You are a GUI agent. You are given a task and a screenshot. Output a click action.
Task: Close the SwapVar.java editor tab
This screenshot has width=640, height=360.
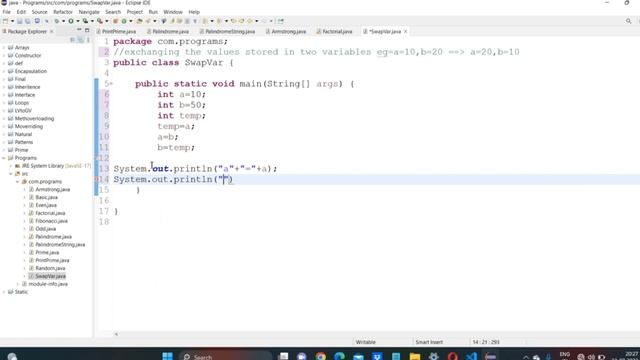[405, 31]
